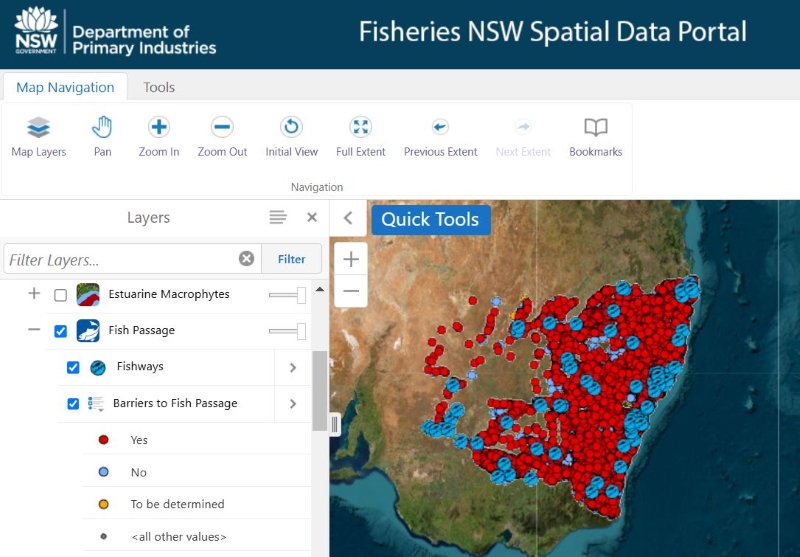Uncheck the Barriers to Fish Passage checkbox
800x557 pixels.
(73, 403)
